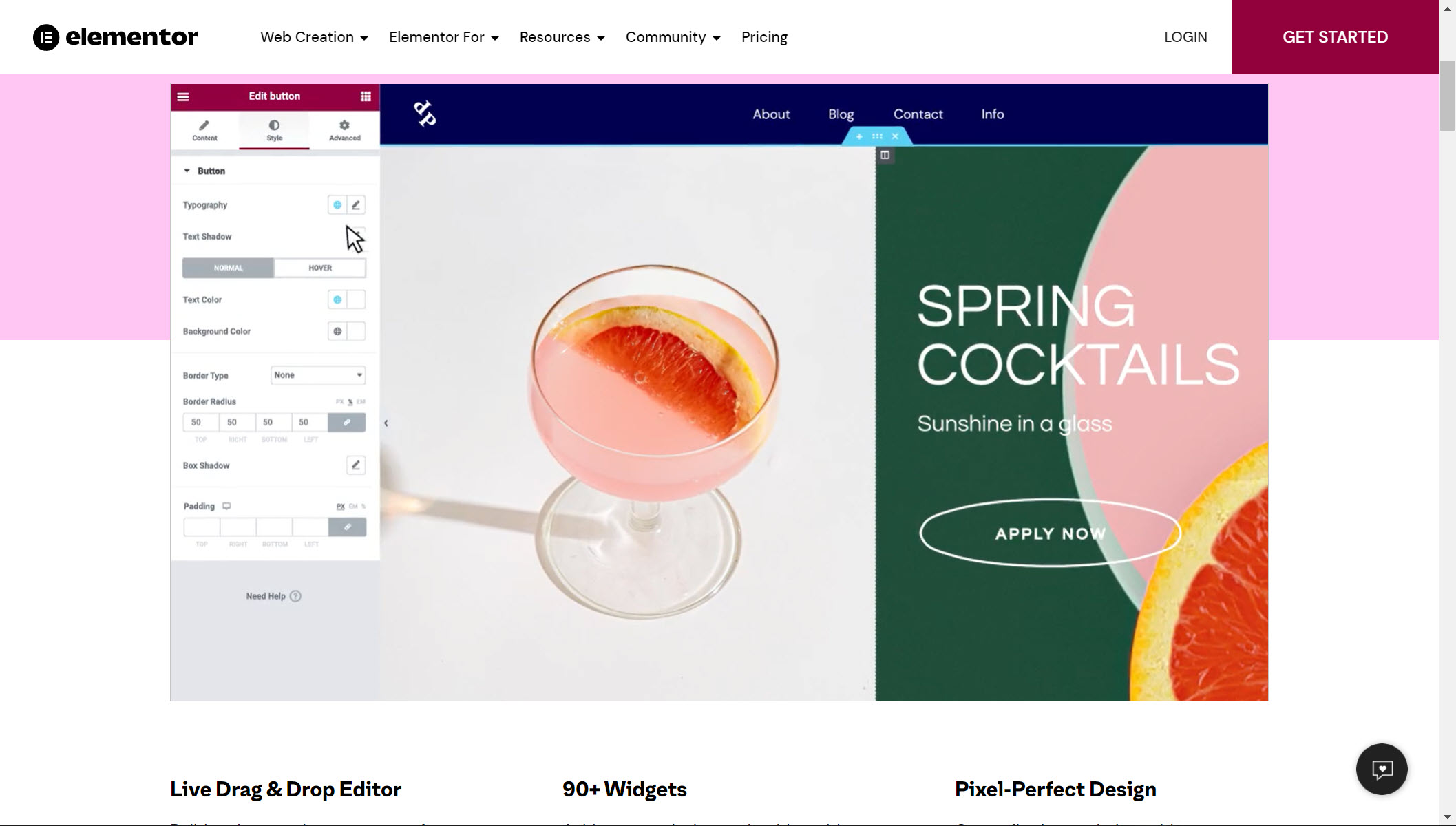Click the LOGIN link
The height and width of the screenshot is (826, 1456).
point(1185,37)
